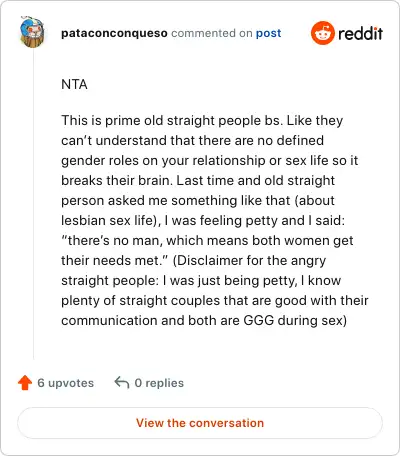
Task: Select the "NTA" verdict text
Action: [74, 84]
